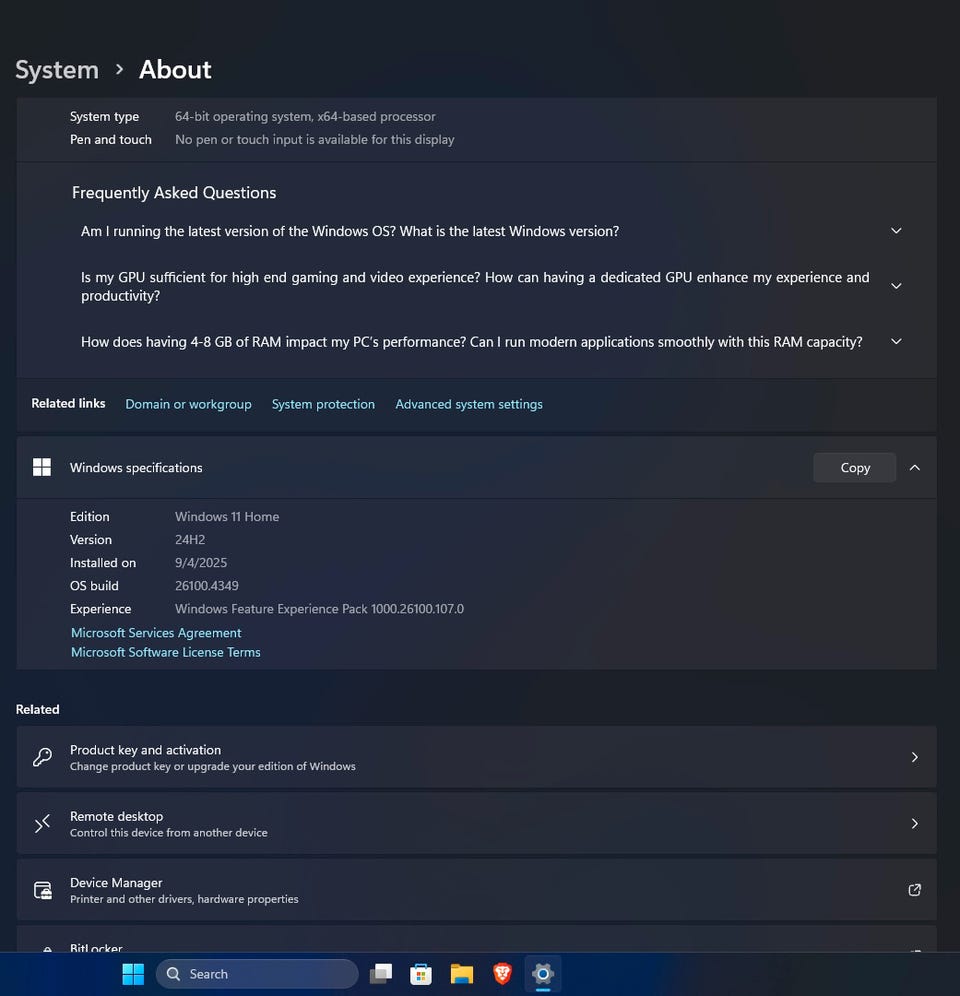
Task: Open the BitLocker entry
Action: click(x=477, y=939)
